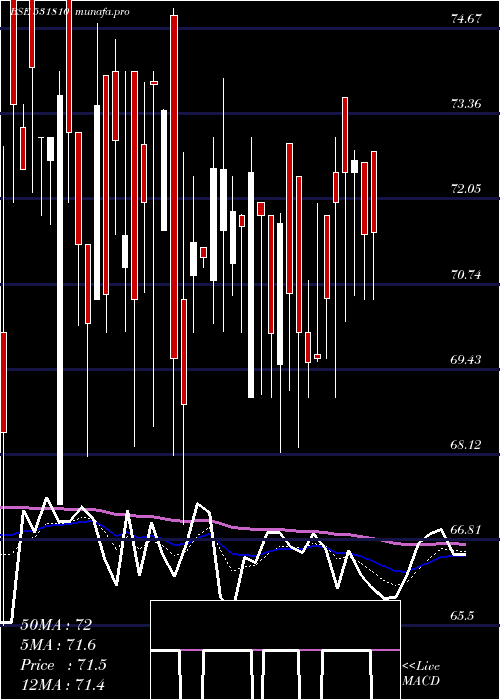Screen dimensions: 500x700
Task: Select the 73.36 price level label
Action: coord(465,104)
